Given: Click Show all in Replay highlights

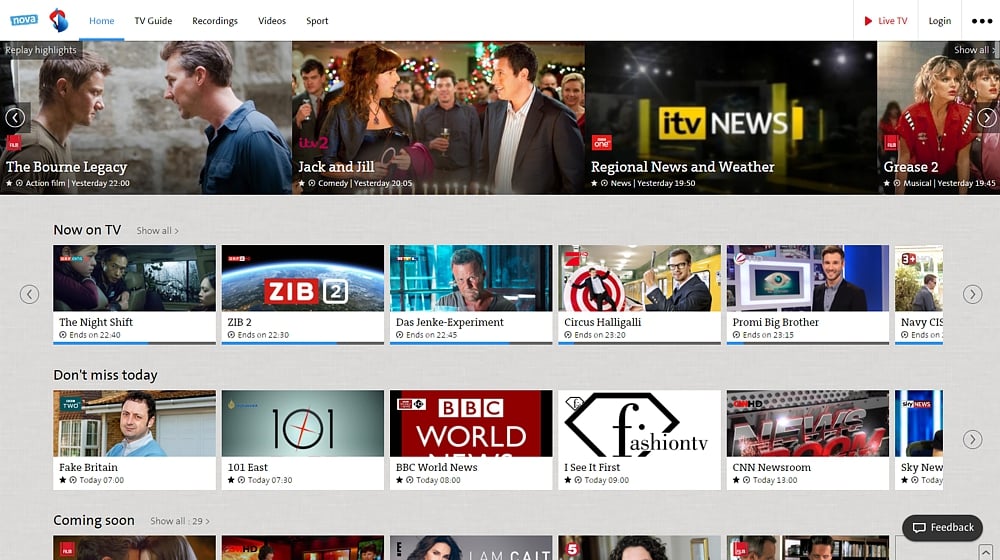Looking at the screenshot, I should pos(974,50).
